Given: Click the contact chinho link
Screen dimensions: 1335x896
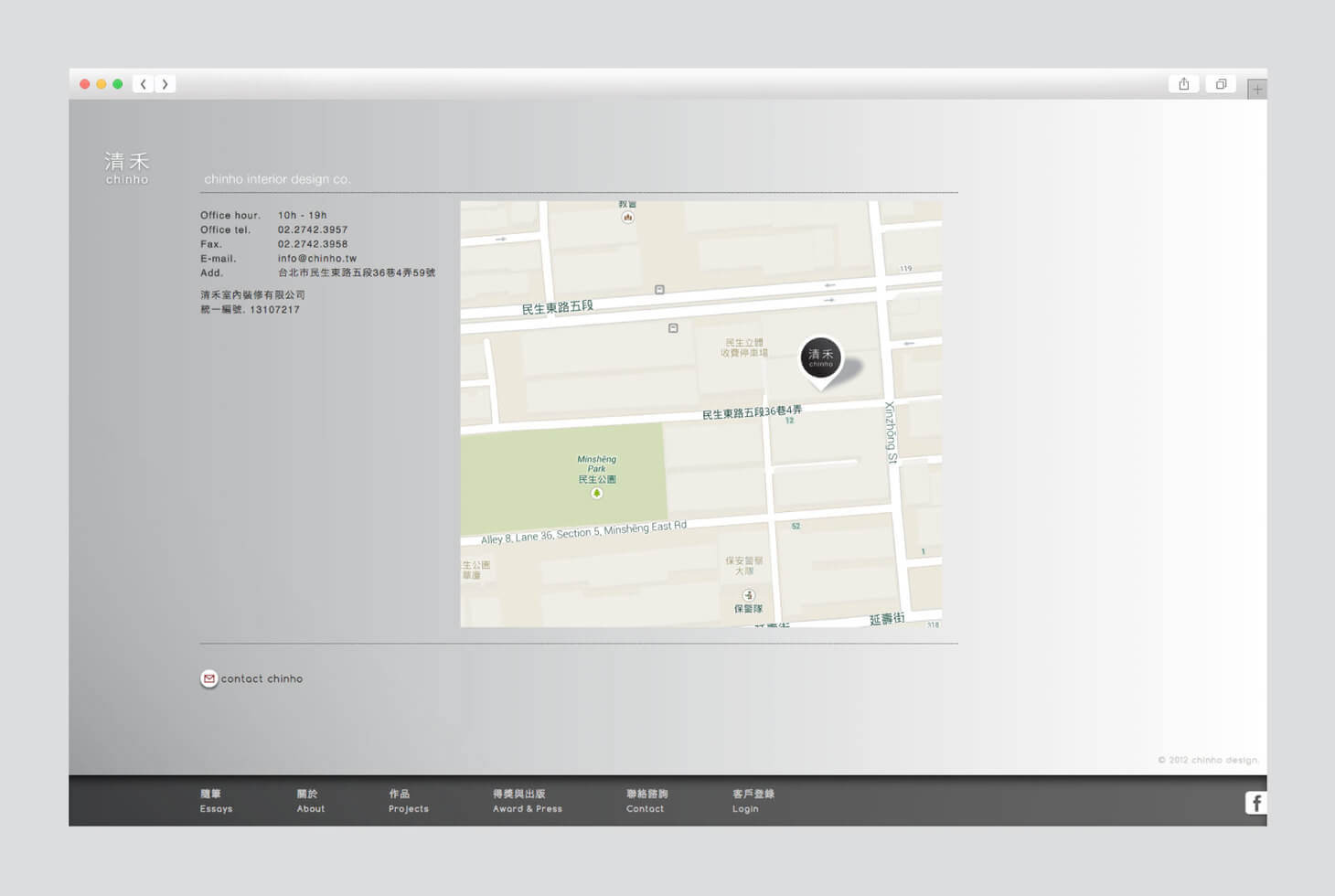Looking at the screenshot, I should click(x=262, y=678).
